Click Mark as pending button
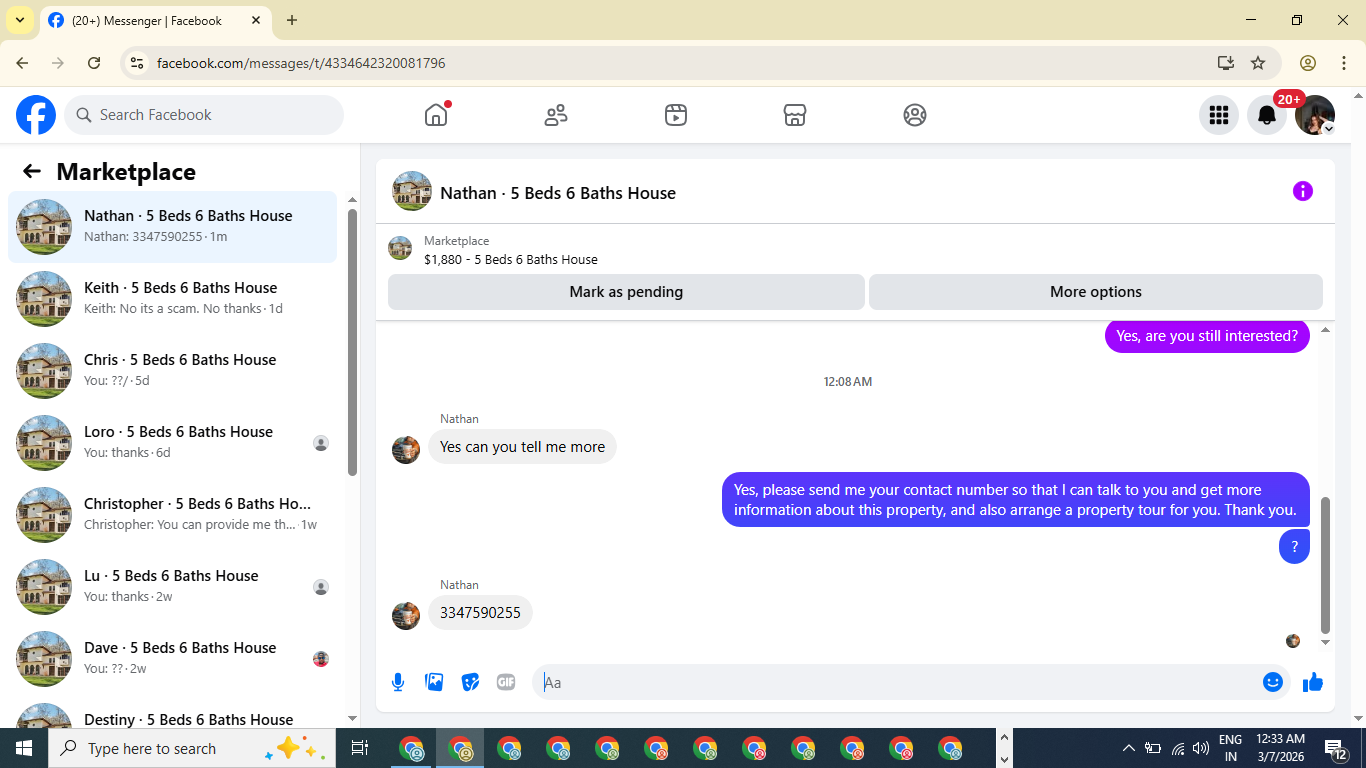Image resolution: width=1366 pixels, height=768 pixels. click(x=626, y=292)
